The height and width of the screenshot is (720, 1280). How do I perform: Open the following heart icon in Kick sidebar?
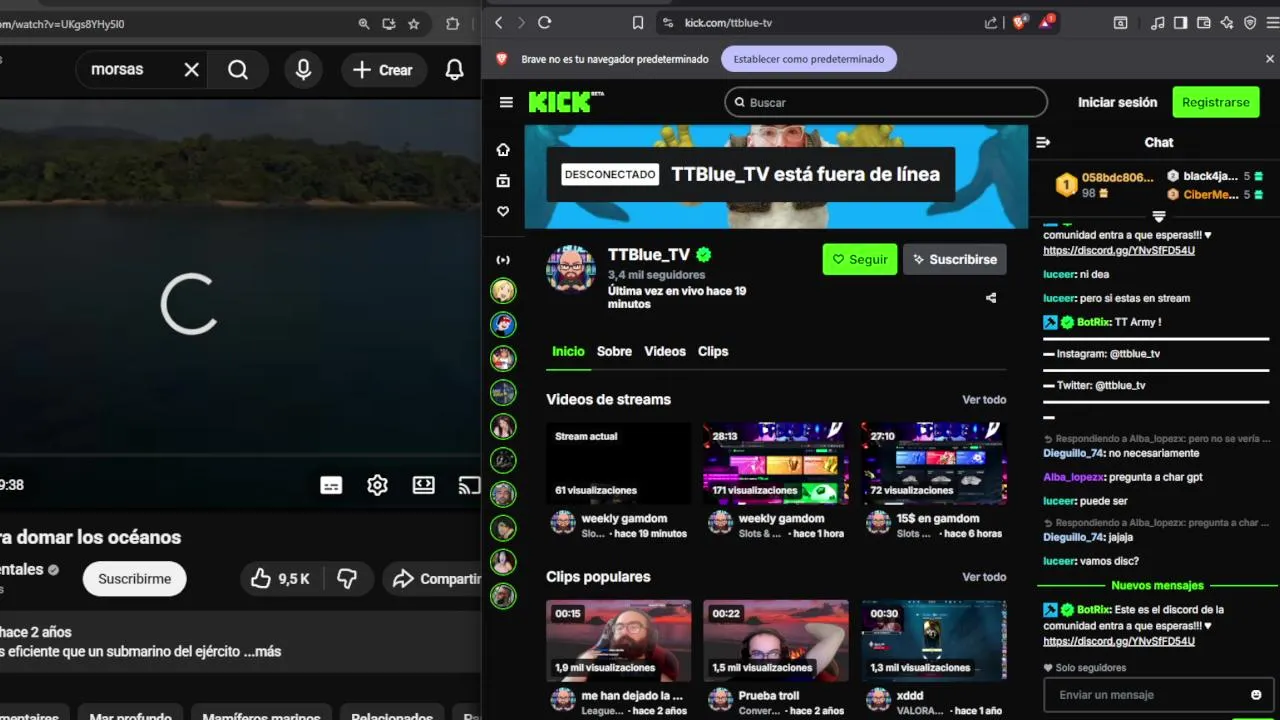click(x=503, y=212)
